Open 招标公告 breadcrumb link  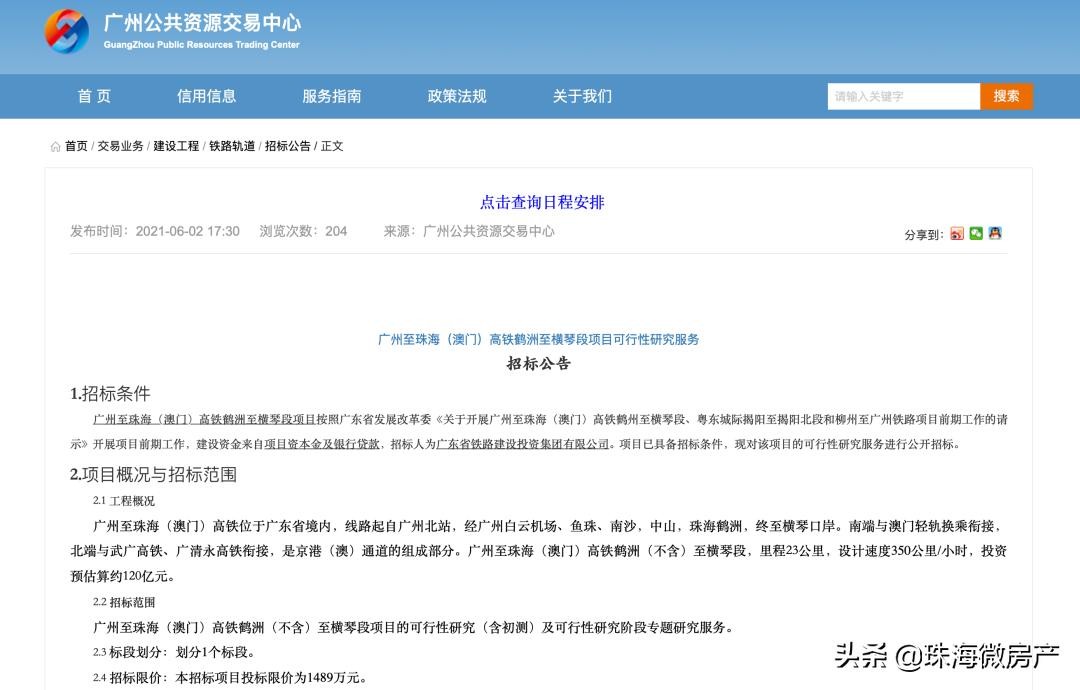coord(288,146)
